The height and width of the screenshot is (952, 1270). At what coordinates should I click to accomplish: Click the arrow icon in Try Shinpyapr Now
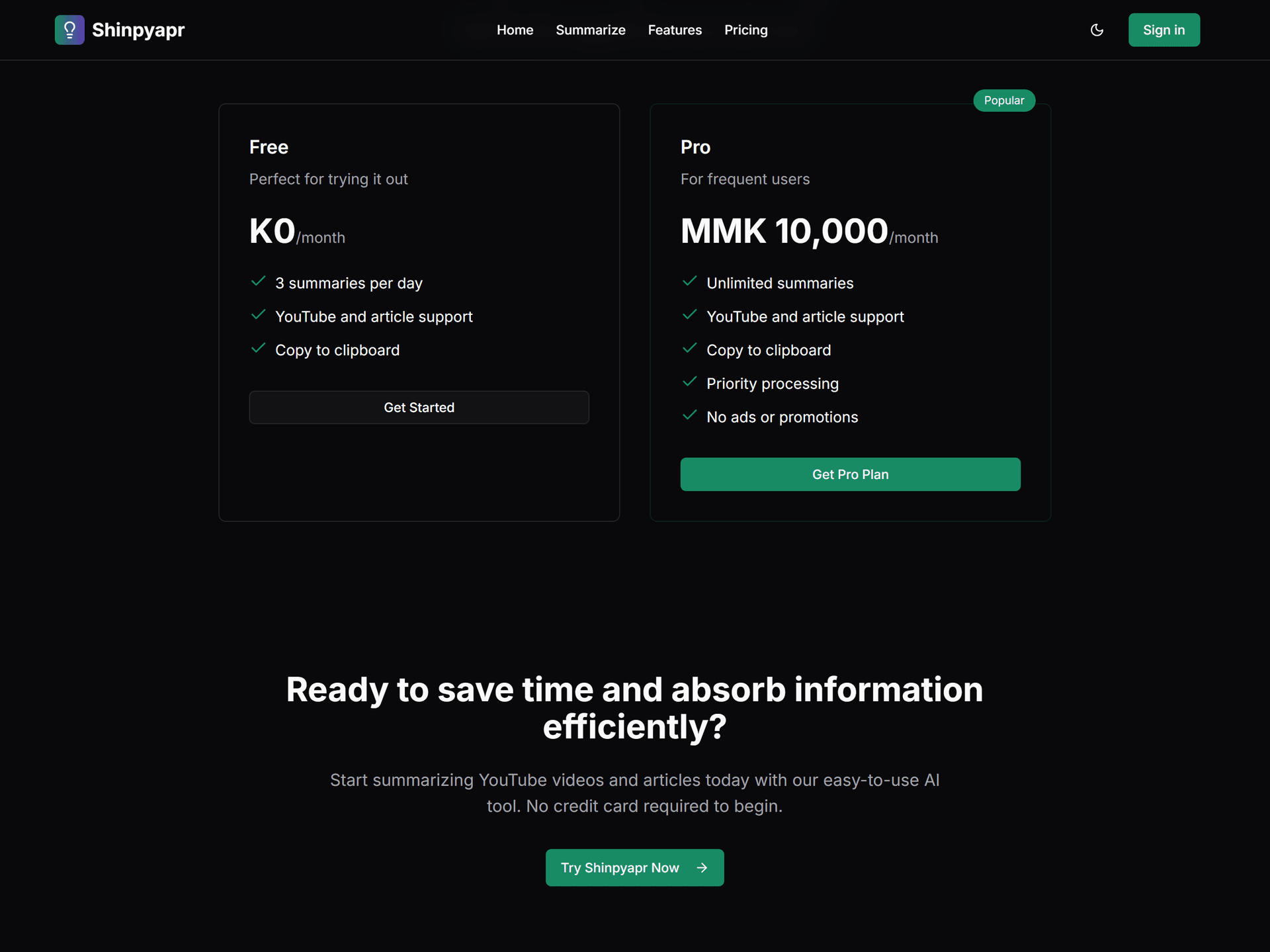tap(702, 867)
